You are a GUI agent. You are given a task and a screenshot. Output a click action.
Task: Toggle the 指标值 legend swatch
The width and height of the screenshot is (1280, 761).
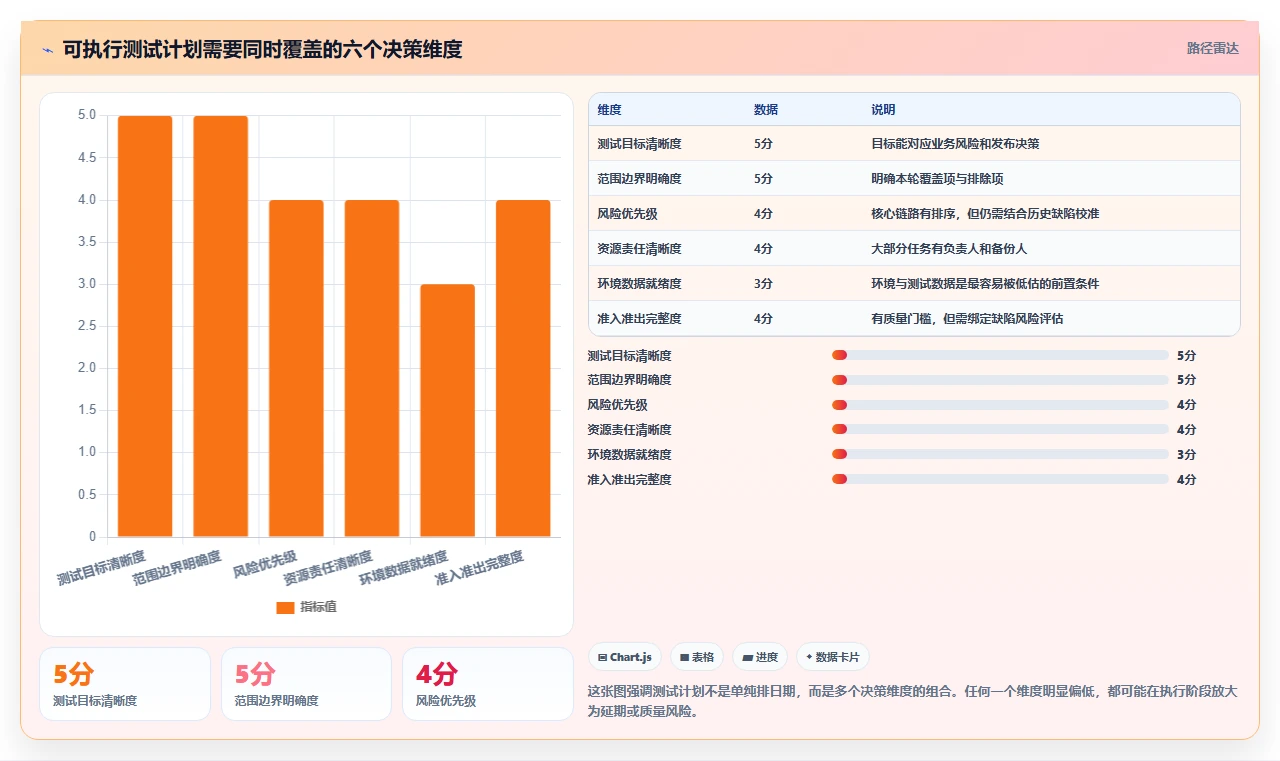click(285, 607)
